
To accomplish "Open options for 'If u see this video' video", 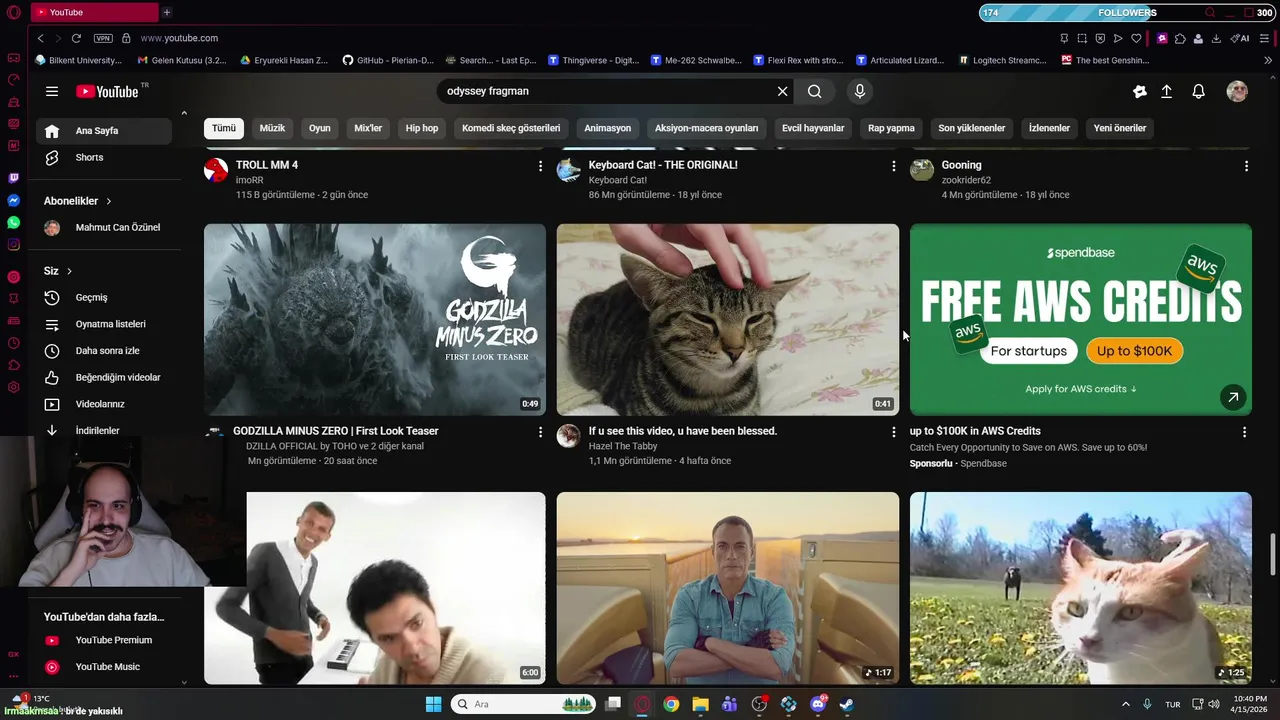I will (893, 432).
